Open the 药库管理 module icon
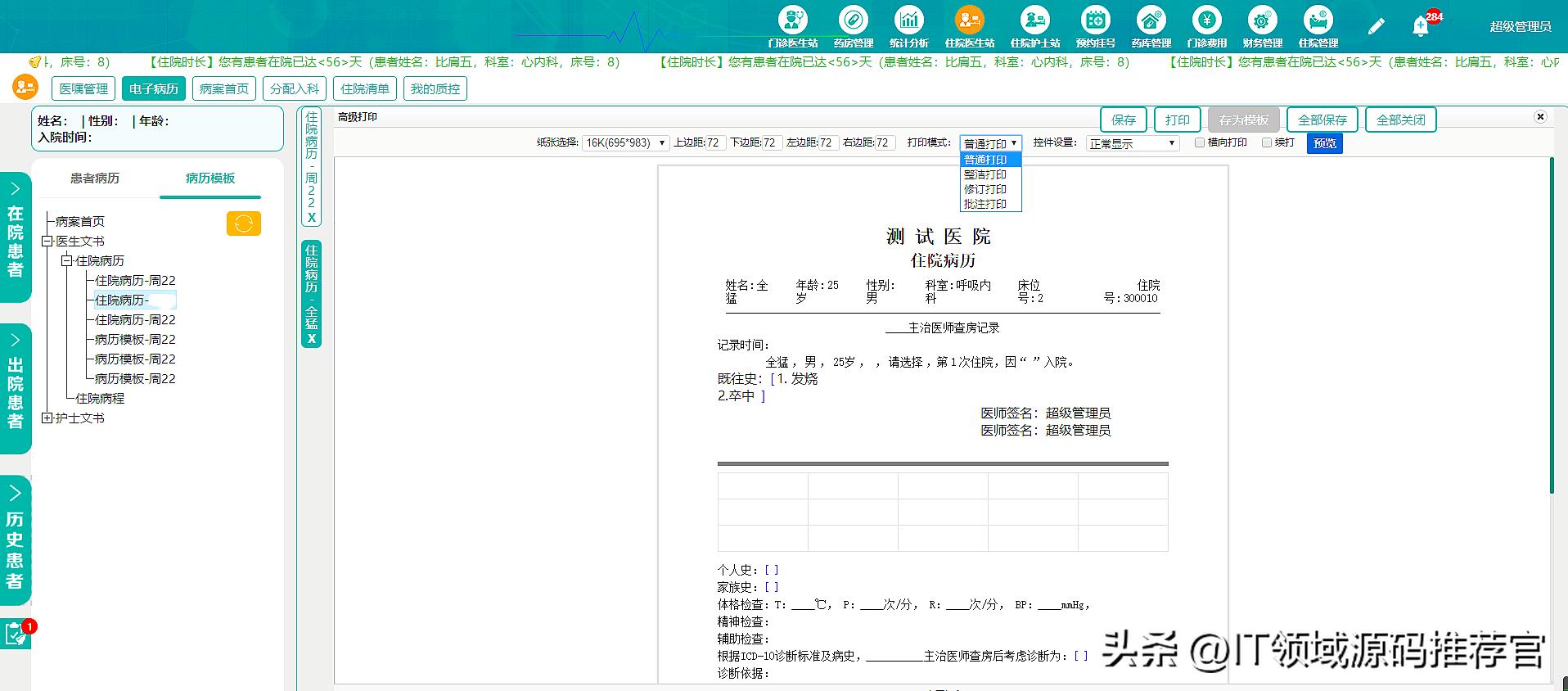The image size is (1568, 691). pos(1151,25)
